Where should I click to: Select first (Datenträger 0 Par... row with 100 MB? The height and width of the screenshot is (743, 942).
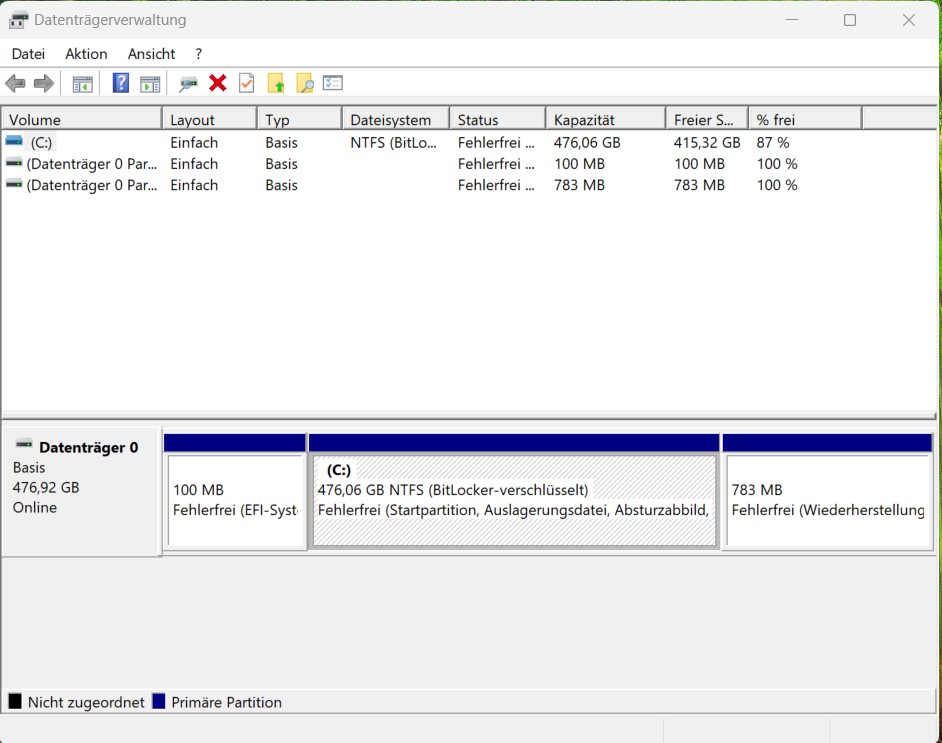pos(92,164)
